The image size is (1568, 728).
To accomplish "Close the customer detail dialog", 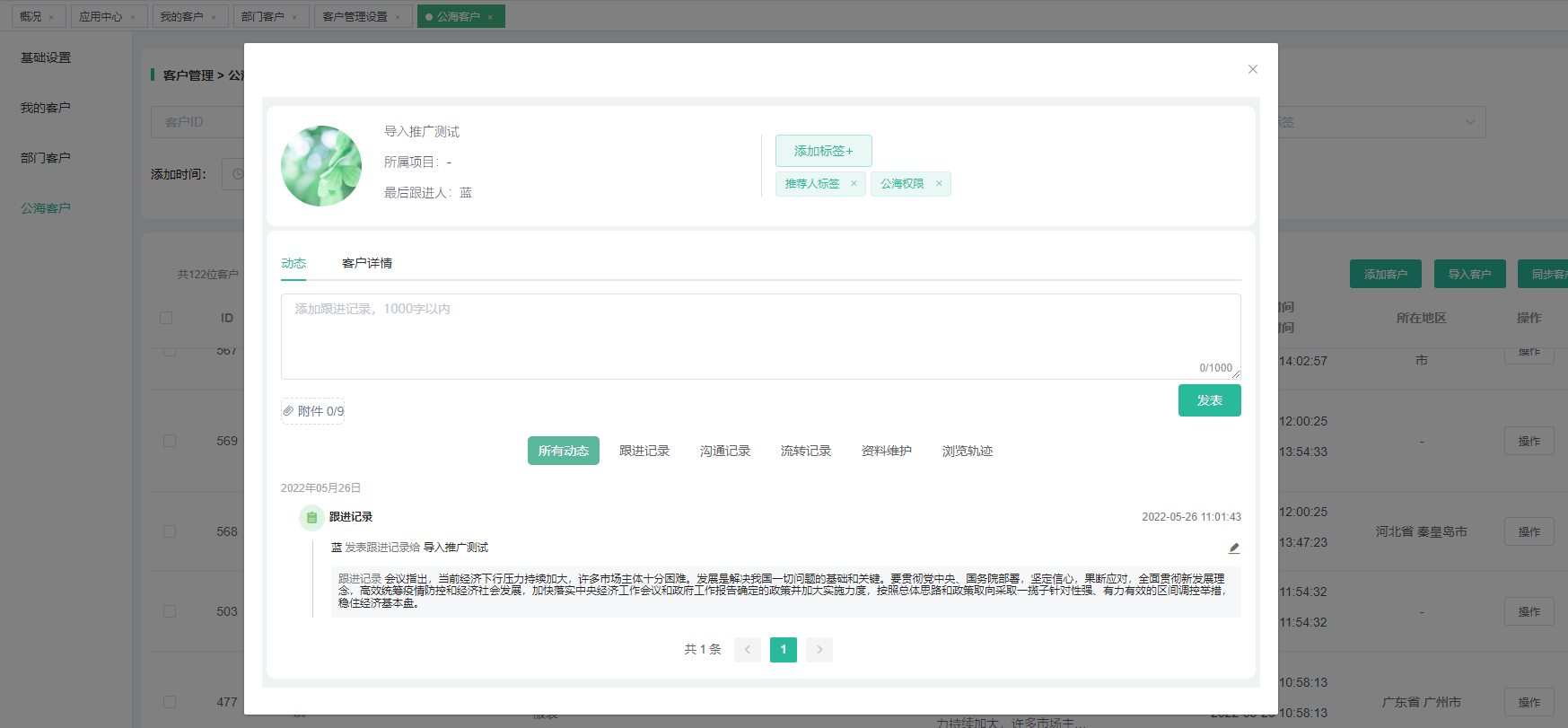I will click(1252, 69).
